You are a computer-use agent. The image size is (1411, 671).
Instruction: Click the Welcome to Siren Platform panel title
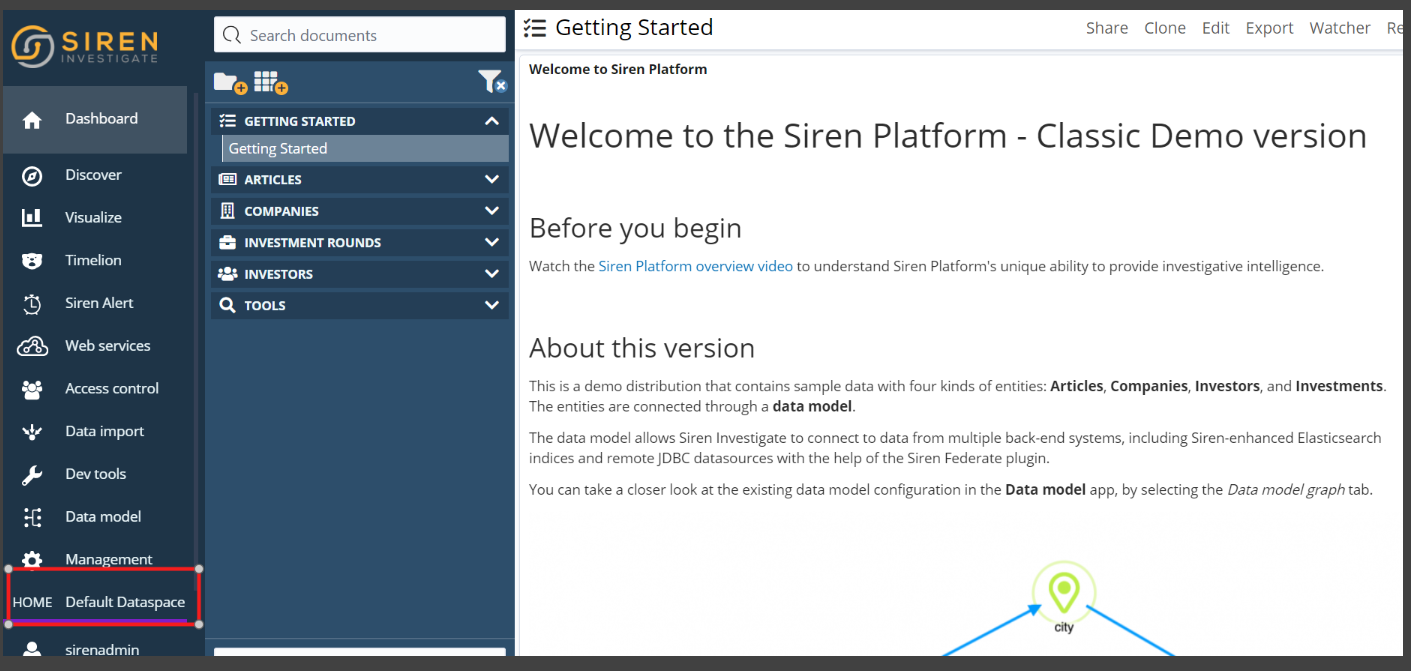coord(618,69)
